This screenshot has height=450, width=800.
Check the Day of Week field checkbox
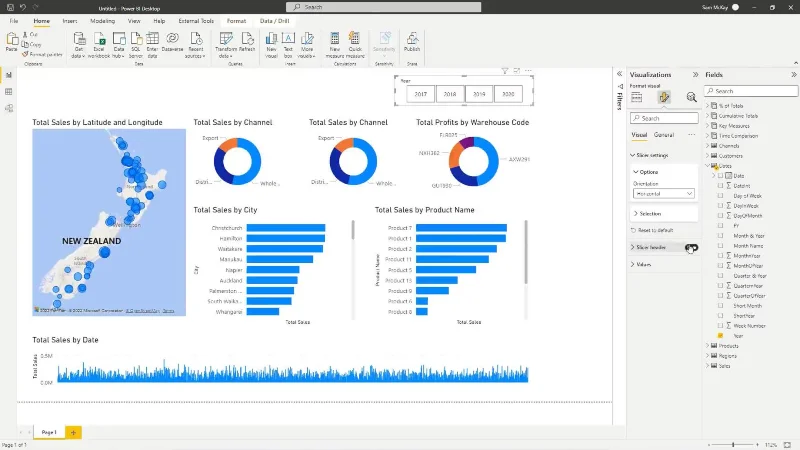click(x=720, y=195)
